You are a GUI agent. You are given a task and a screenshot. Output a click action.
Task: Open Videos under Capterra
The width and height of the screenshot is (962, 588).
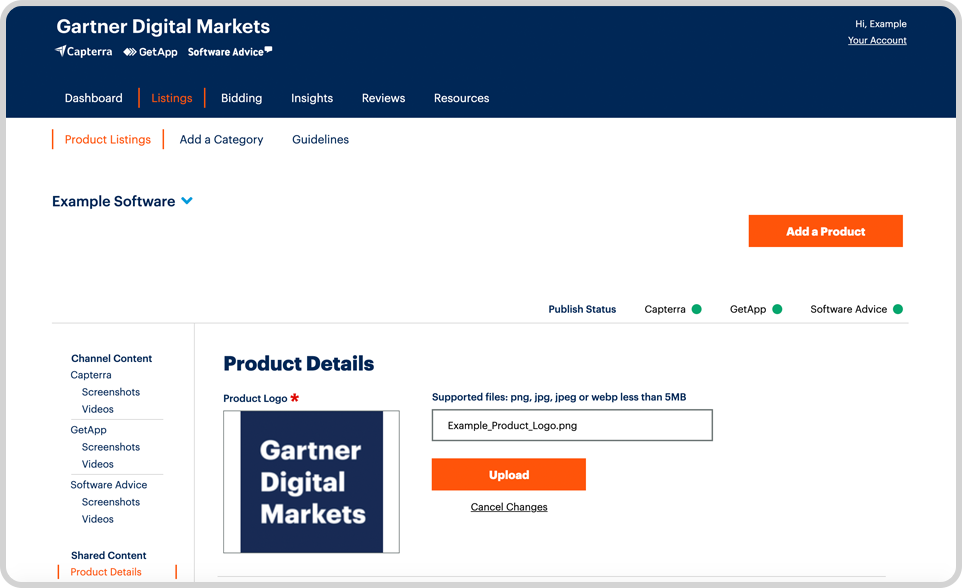tap(98, 409)
